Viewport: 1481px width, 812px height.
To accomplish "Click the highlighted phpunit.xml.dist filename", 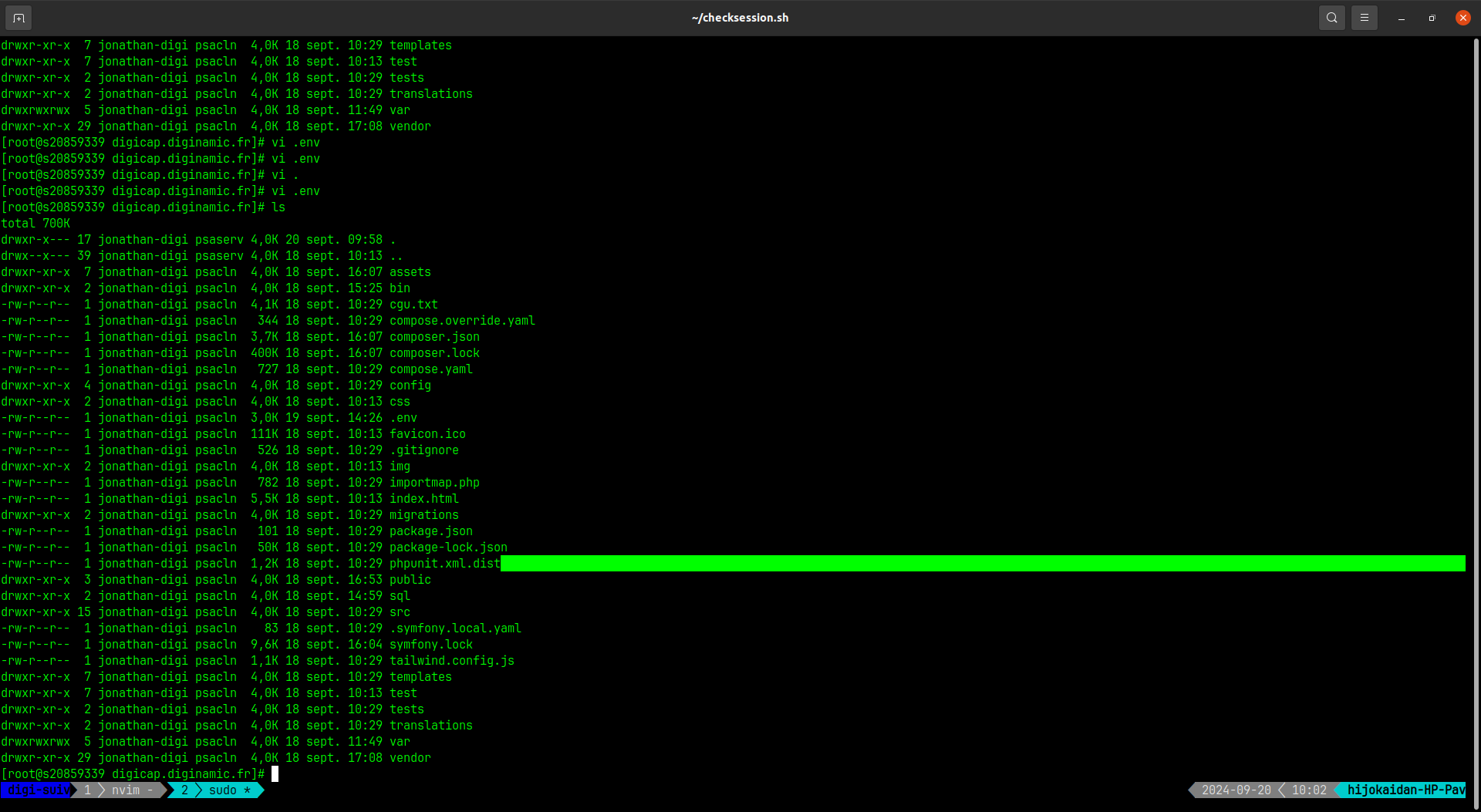I will pyautogui.click(x=444, y=564).
